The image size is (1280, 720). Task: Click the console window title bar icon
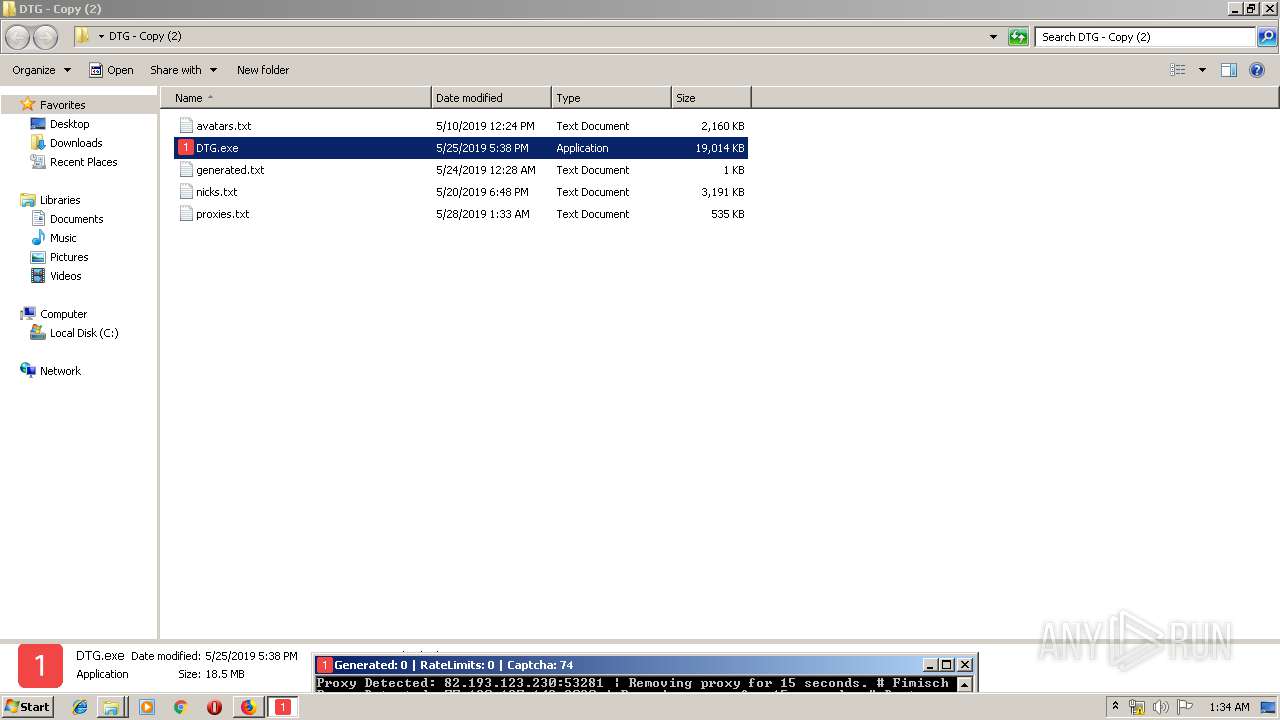[x=324, y=665]
